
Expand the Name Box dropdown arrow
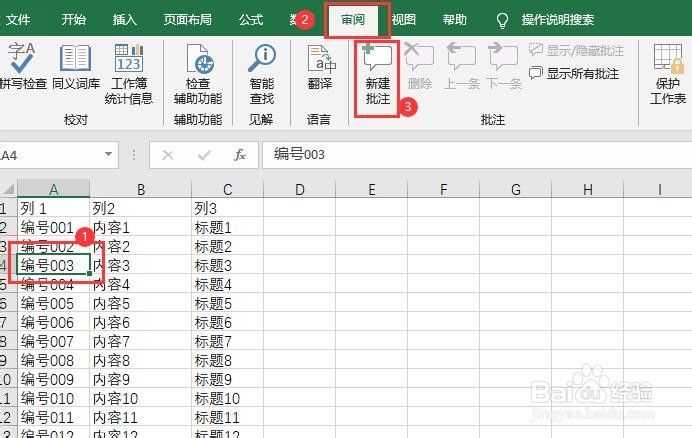pos(108,154)
